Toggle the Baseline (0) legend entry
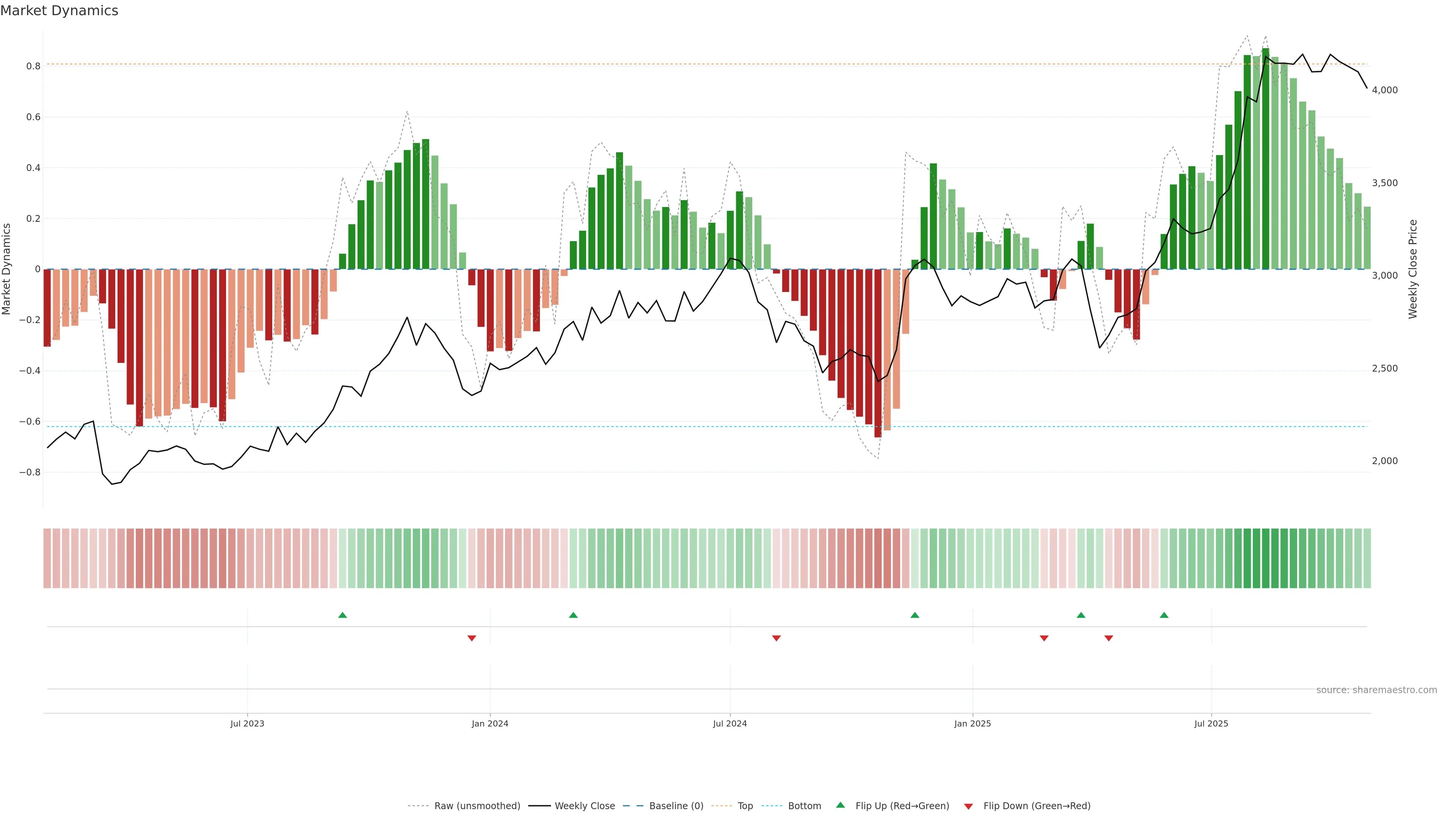This screenshot has height=819, width=1456. coord(676,805)
